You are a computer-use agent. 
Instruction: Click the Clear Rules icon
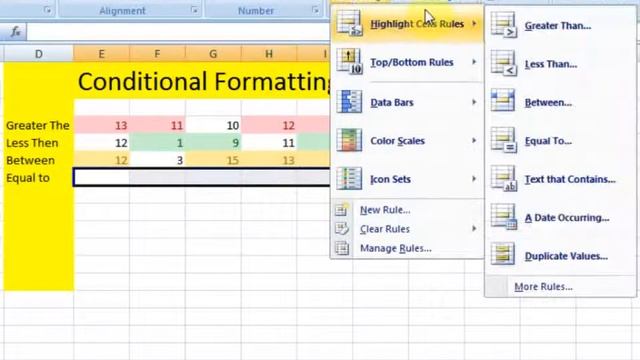pyautogui.click(x=342, y=229)
